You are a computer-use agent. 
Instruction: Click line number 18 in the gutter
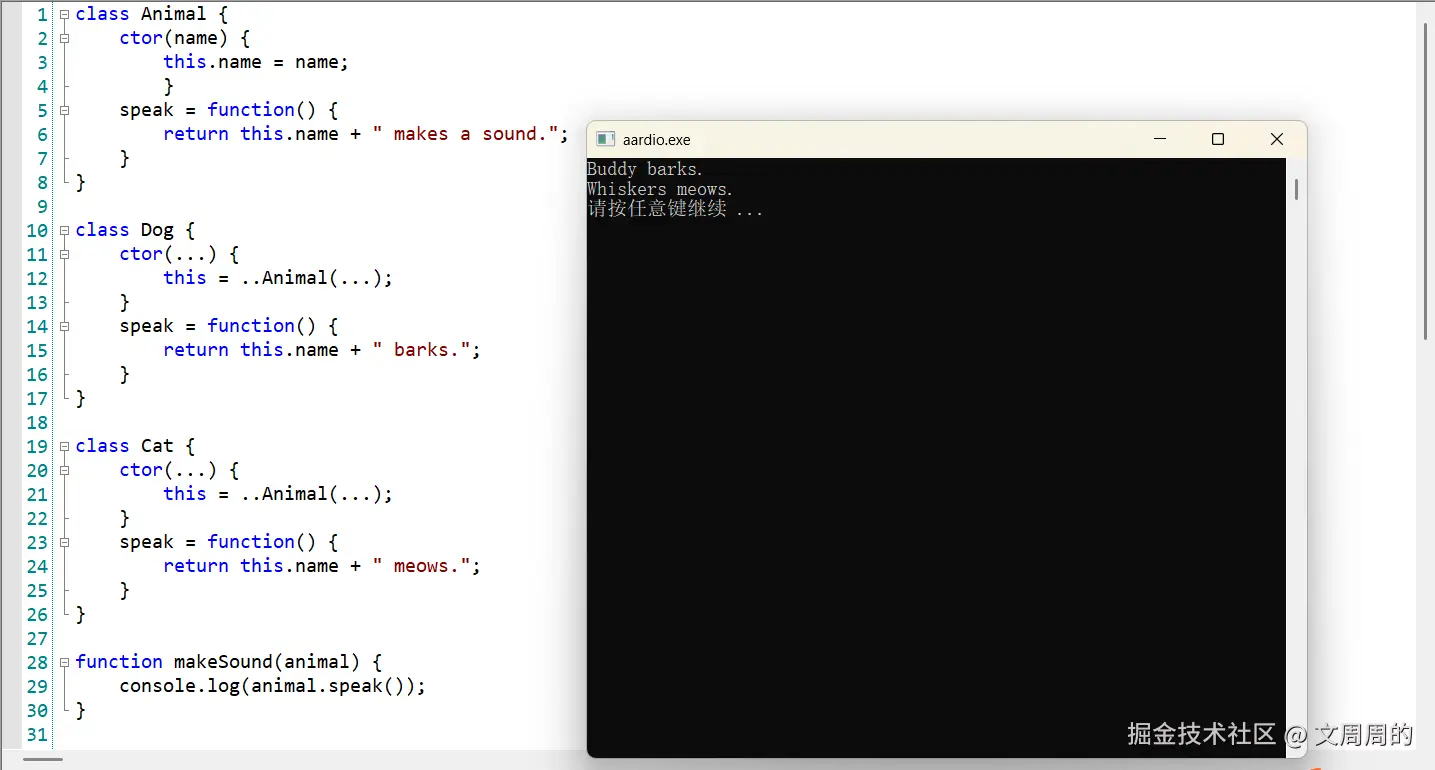(37, 422)
